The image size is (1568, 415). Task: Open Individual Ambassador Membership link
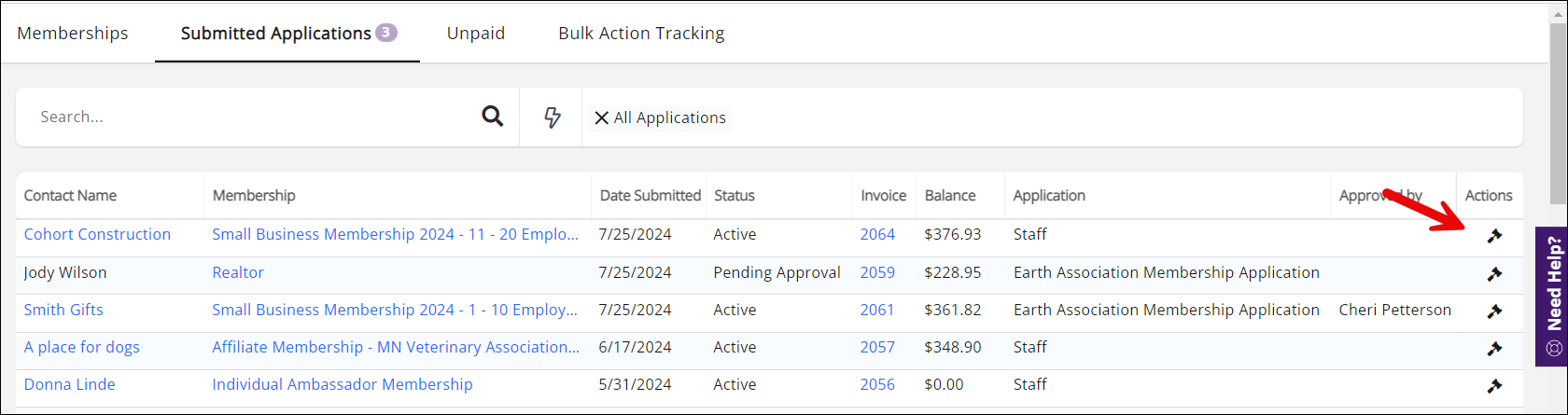[343, 384]
